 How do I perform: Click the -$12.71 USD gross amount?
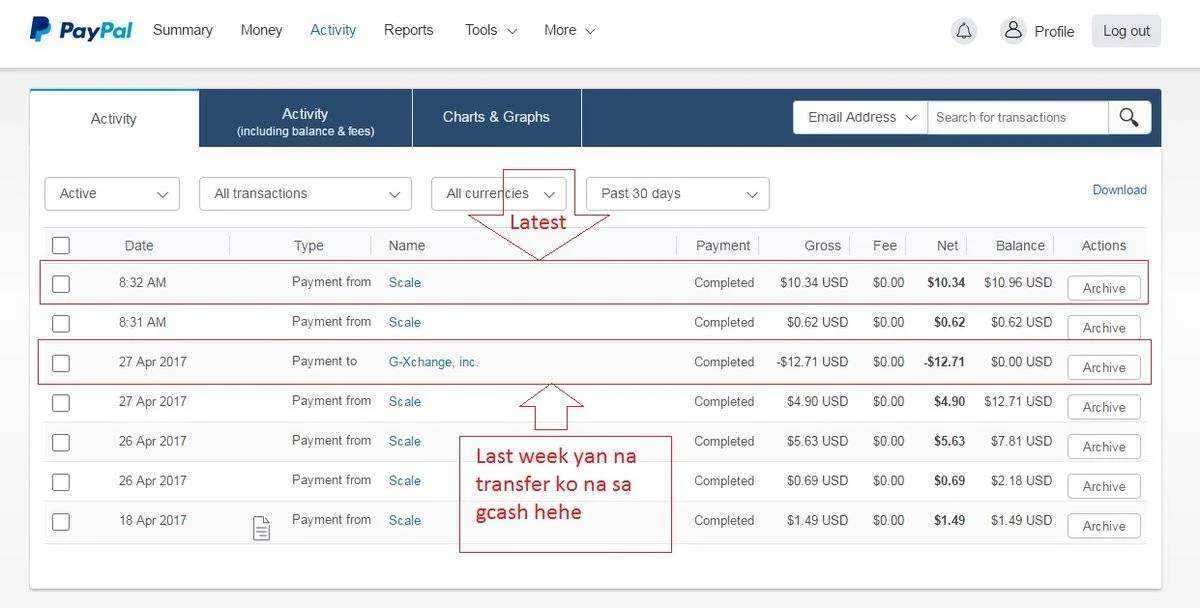click(812, 362)
